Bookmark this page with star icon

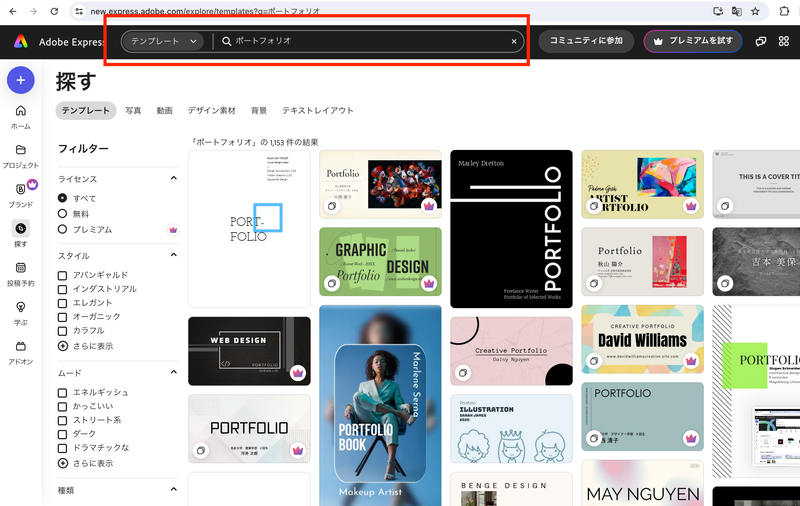coord(756,11)
